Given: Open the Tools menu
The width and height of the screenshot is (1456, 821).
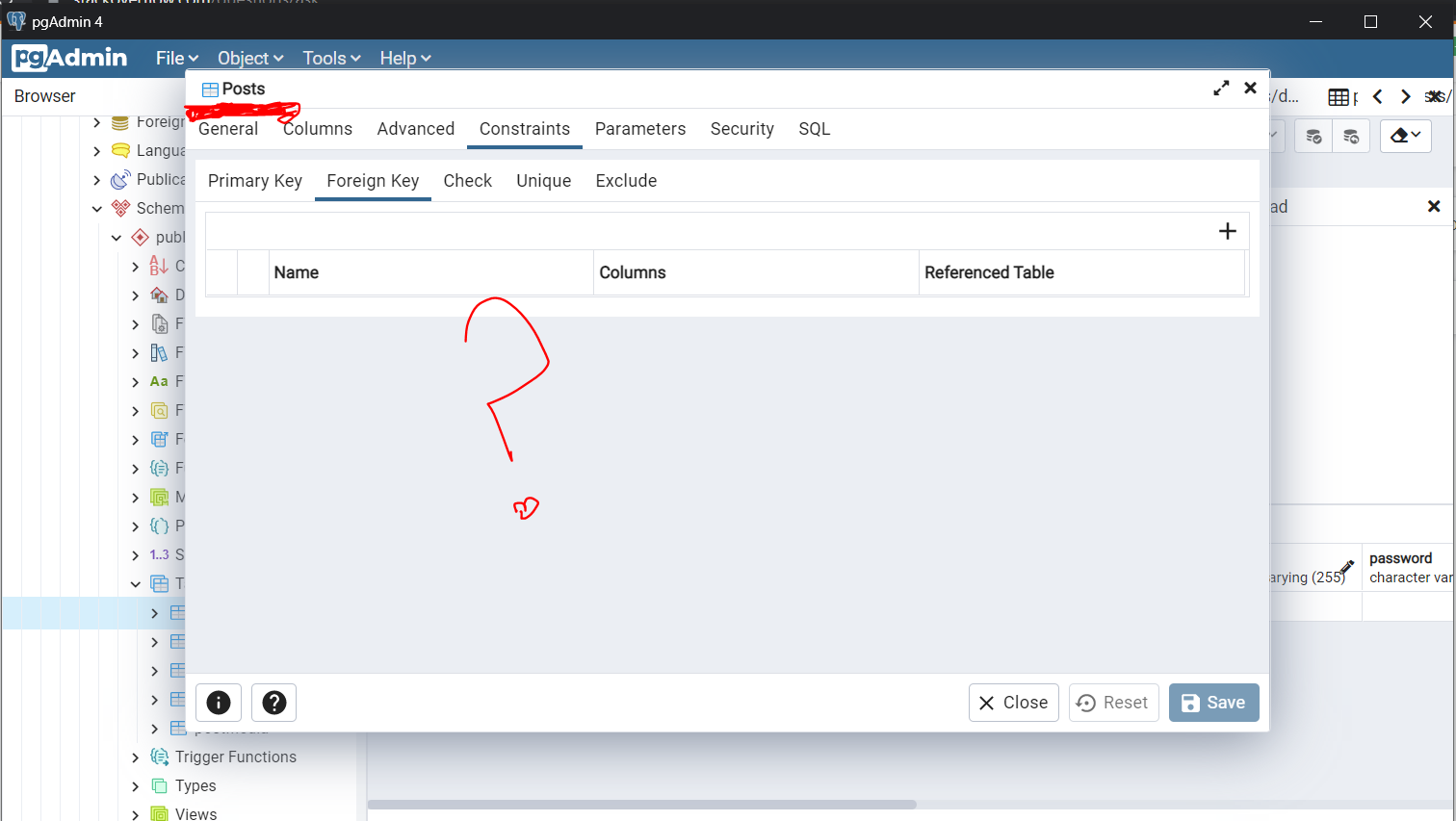Looking at the screenshot, I should 331,58.
